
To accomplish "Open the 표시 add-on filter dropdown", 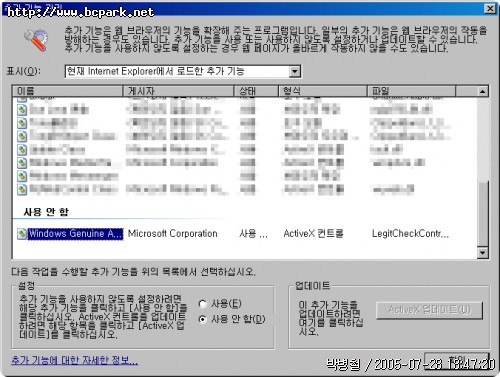I will coord(183,71).
